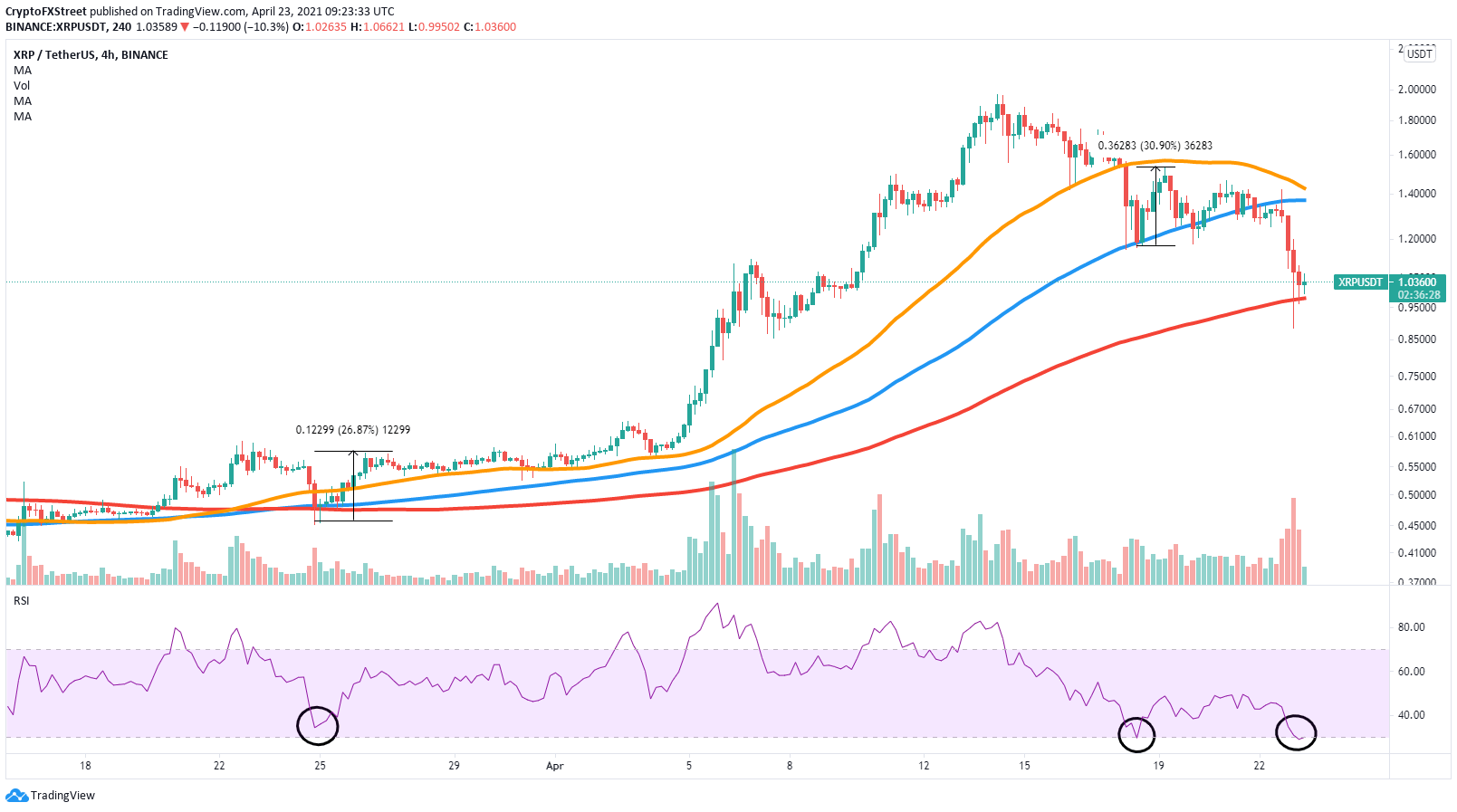Click the 0.85000 price axis label
This screenshot has height=812, width=1457.
point(1417,339)
